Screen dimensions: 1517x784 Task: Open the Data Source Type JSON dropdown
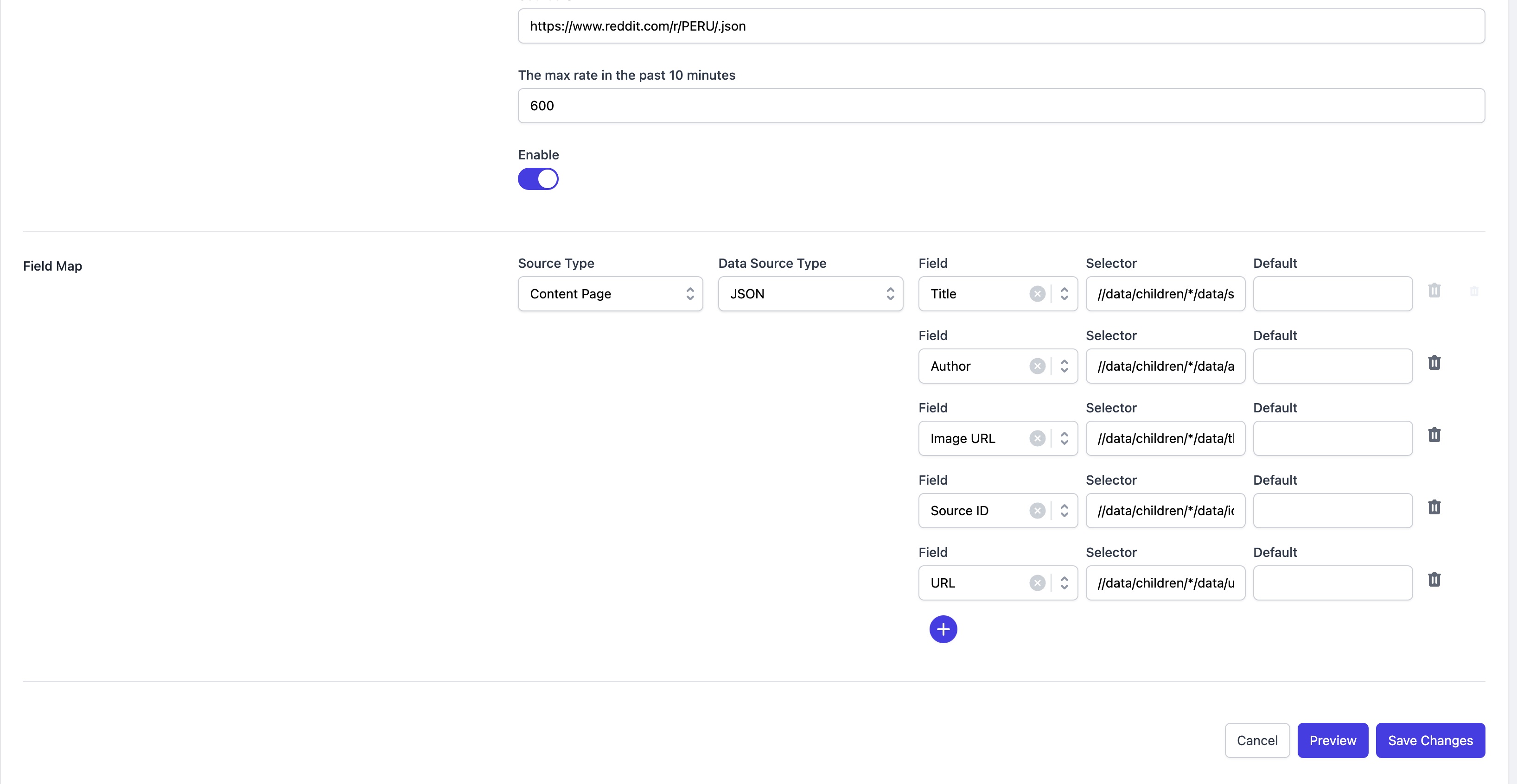810,294
